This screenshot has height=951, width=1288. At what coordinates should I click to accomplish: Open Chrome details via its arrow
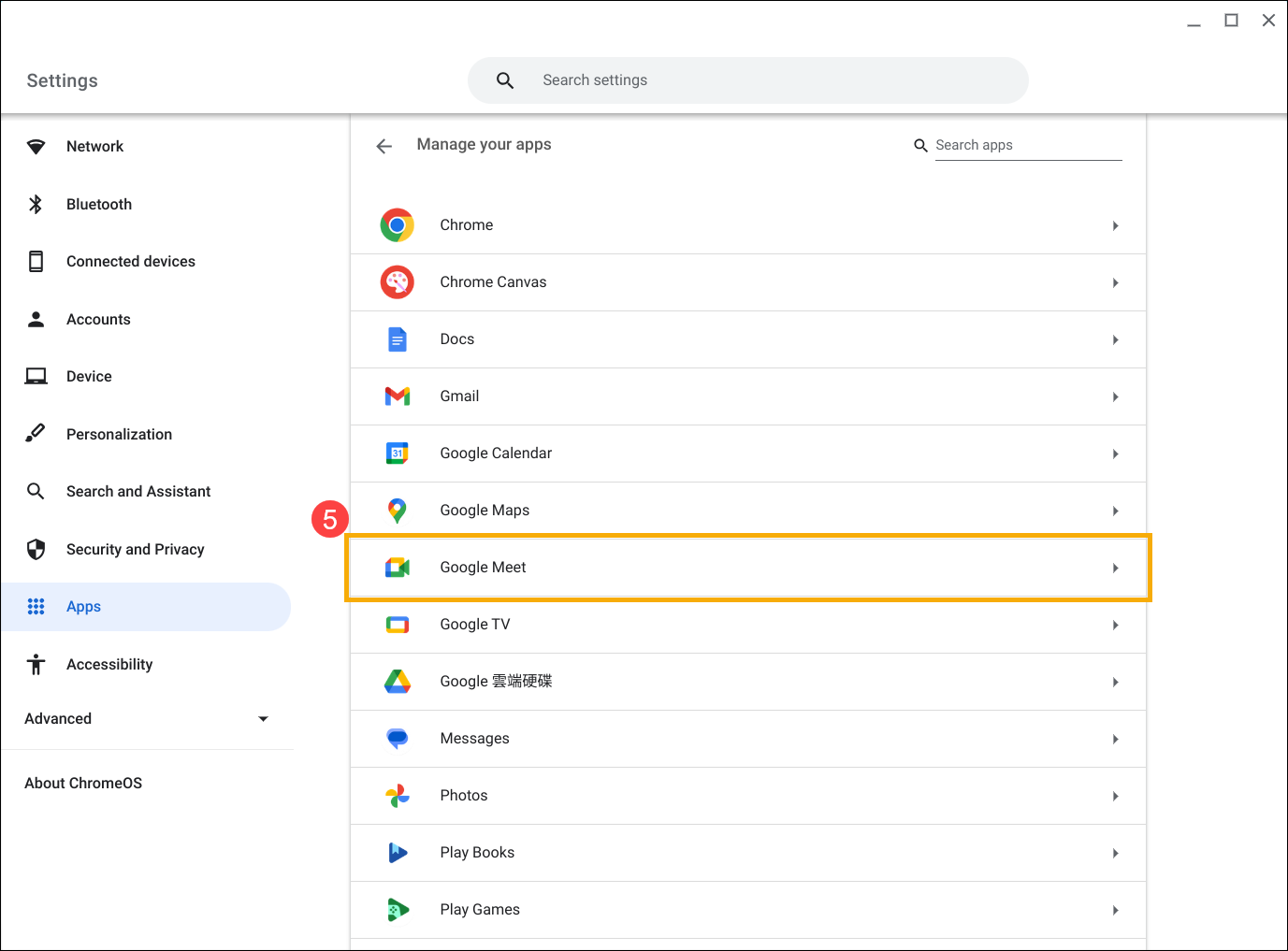click(1116, 226)
